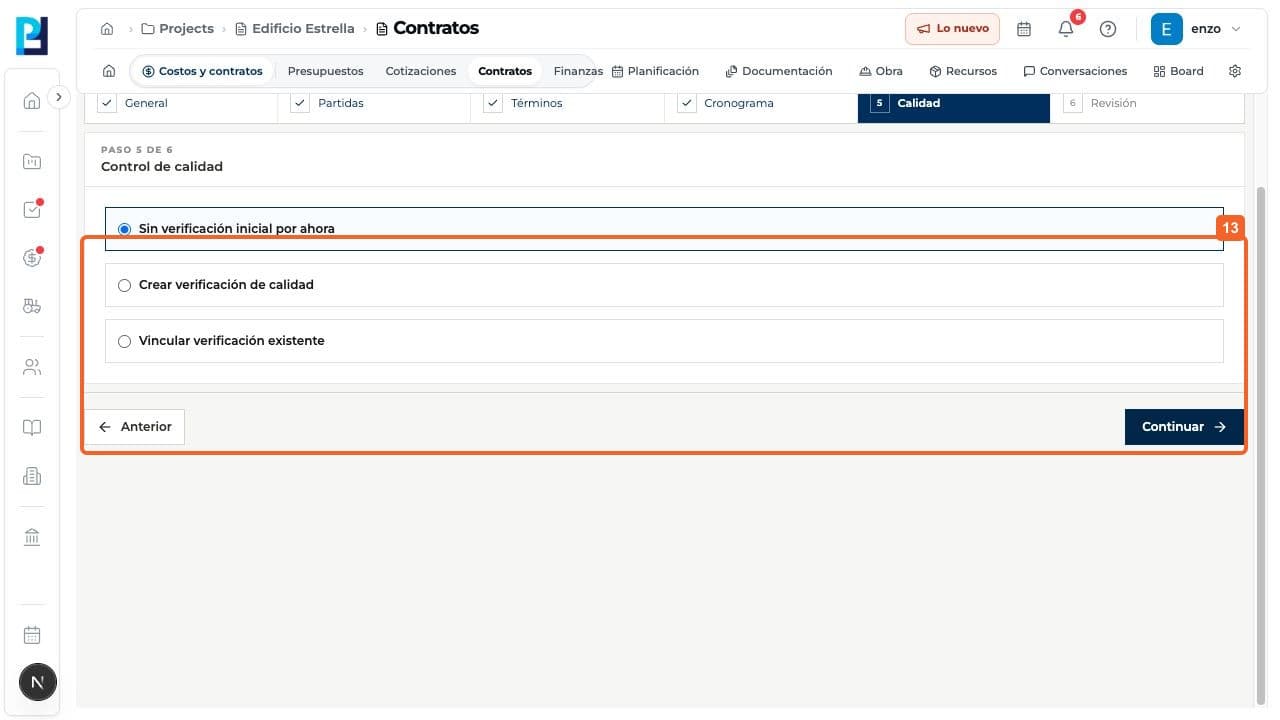This screenshot has height=720, width=1280.
Task: Open the Costos y contratos section
Action: [x=202, y=71]
